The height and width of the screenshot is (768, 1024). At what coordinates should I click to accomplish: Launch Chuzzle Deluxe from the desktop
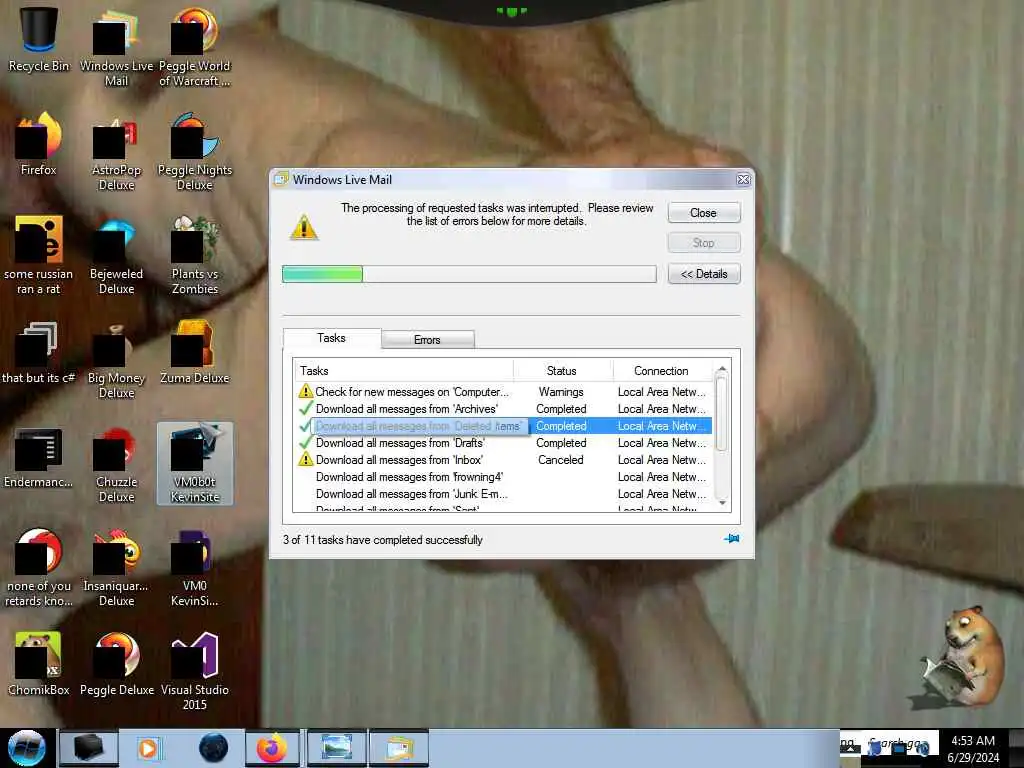point(116,464)
